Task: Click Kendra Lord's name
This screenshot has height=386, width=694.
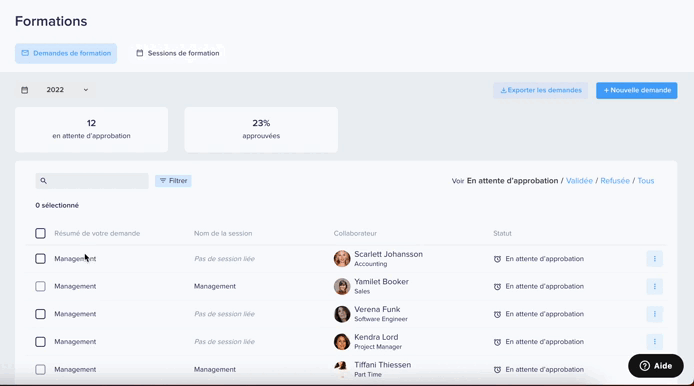Action: click(x=376, y=337)
